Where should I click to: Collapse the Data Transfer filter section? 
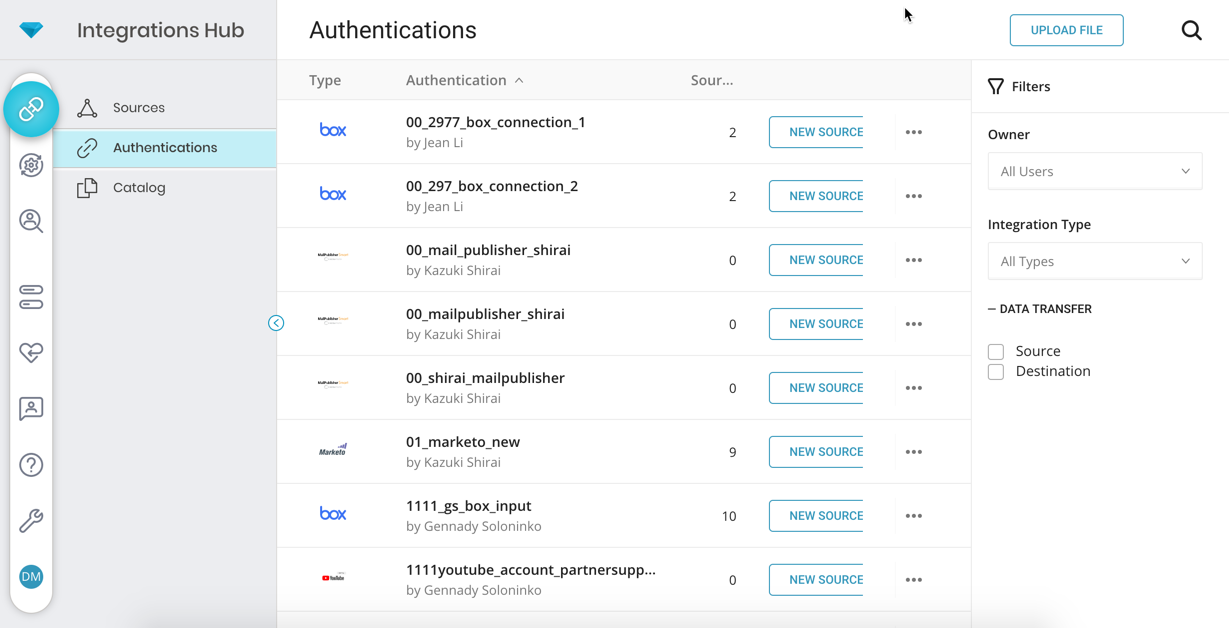[x=1040, y=309]
